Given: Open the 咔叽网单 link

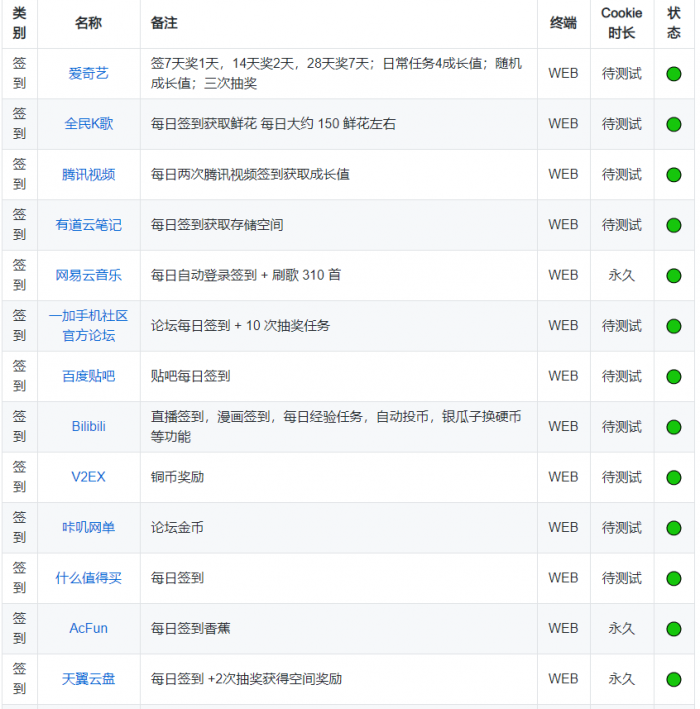Looking at the screenshot, I should (x=89, y=527).
